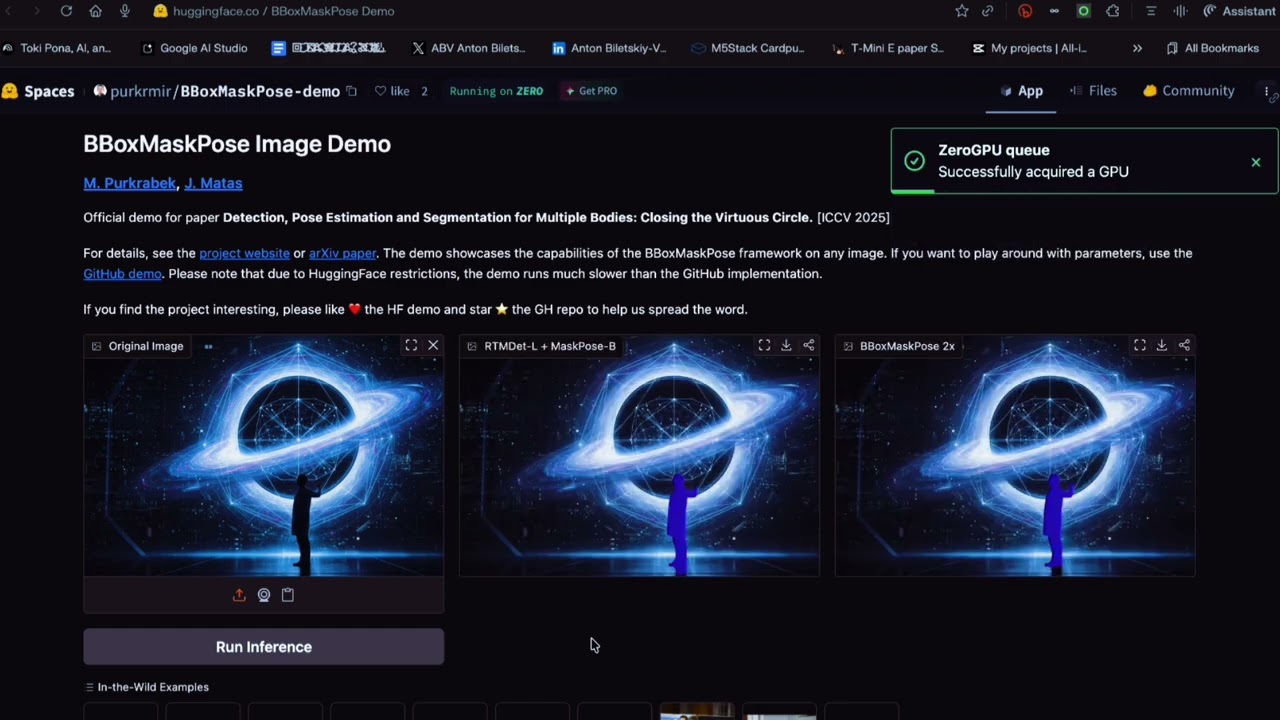Click the audio waveform toolbar icon
1280x720 pixels.
click(1180, 11)
